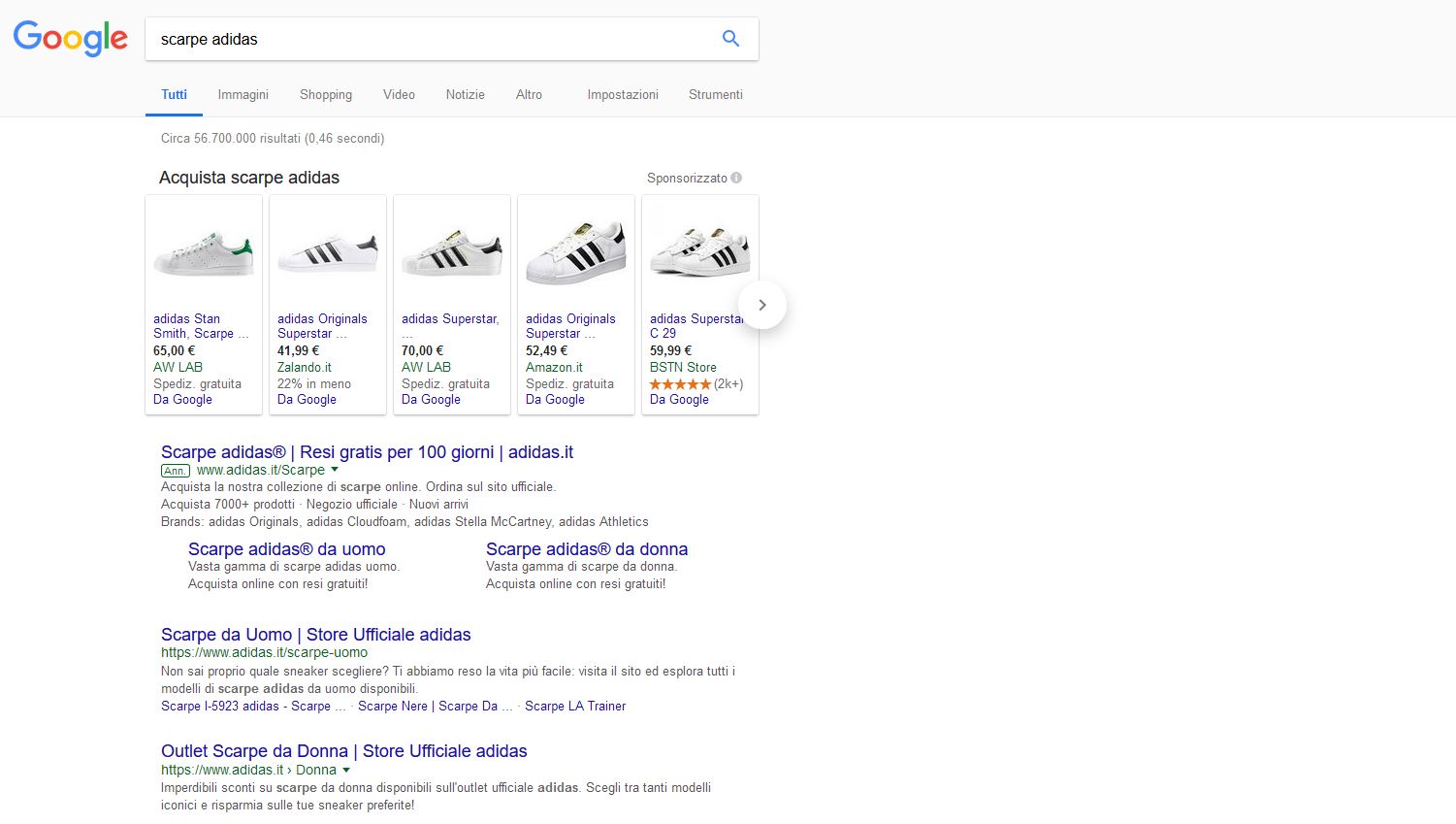Viewport: 1456px width, 824px height.
Task: Click 65,00 € price on Stan Smith
Action: [x=174, y=350]
